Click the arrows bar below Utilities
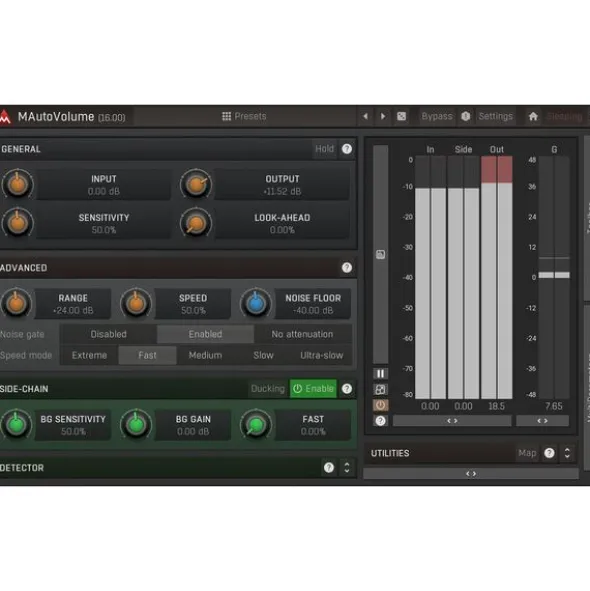The image size is (590, 591). pyautogui.click(x=471, y=474)
